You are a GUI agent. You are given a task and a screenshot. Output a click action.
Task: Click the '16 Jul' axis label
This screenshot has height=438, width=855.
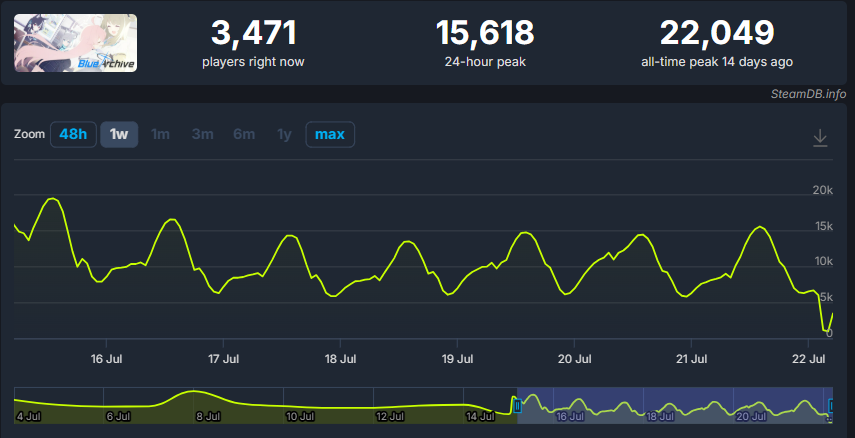(x=106, y=359)
